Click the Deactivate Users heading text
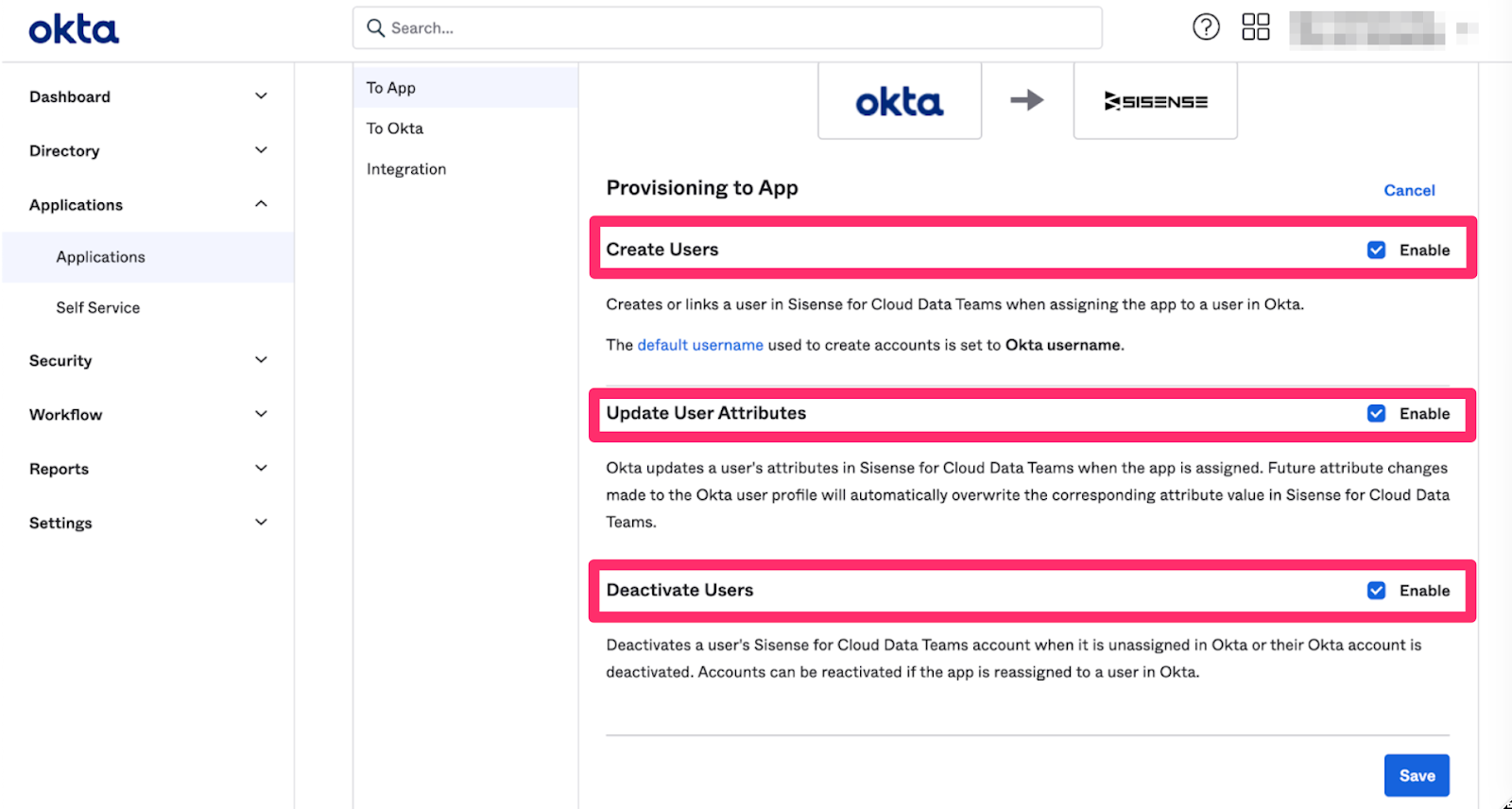This screenshot has height=809, width=1512. point(679,590)
